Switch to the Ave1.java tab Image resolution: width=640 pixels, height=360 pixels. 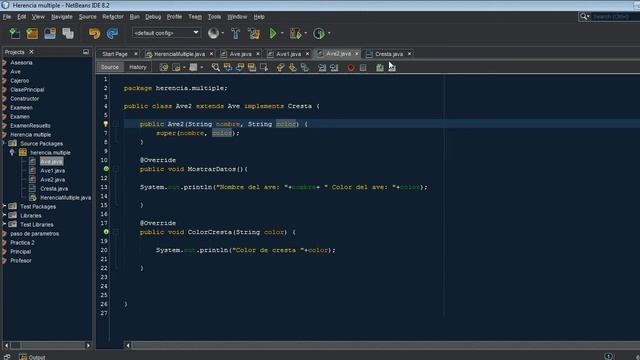(288, 54)
